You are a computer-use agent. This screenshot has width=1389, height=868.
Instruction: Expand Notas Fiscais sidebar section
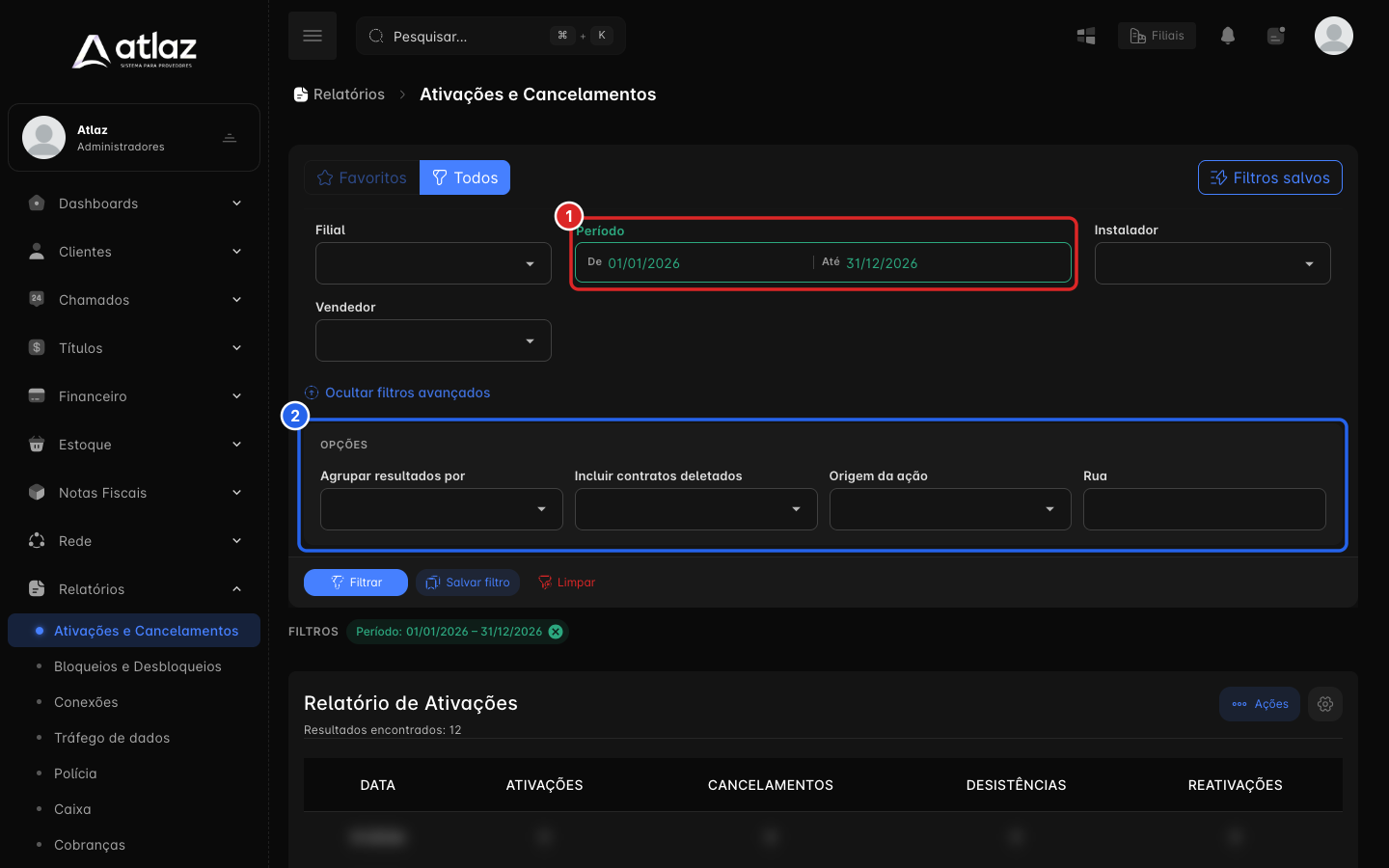point(134,493)
